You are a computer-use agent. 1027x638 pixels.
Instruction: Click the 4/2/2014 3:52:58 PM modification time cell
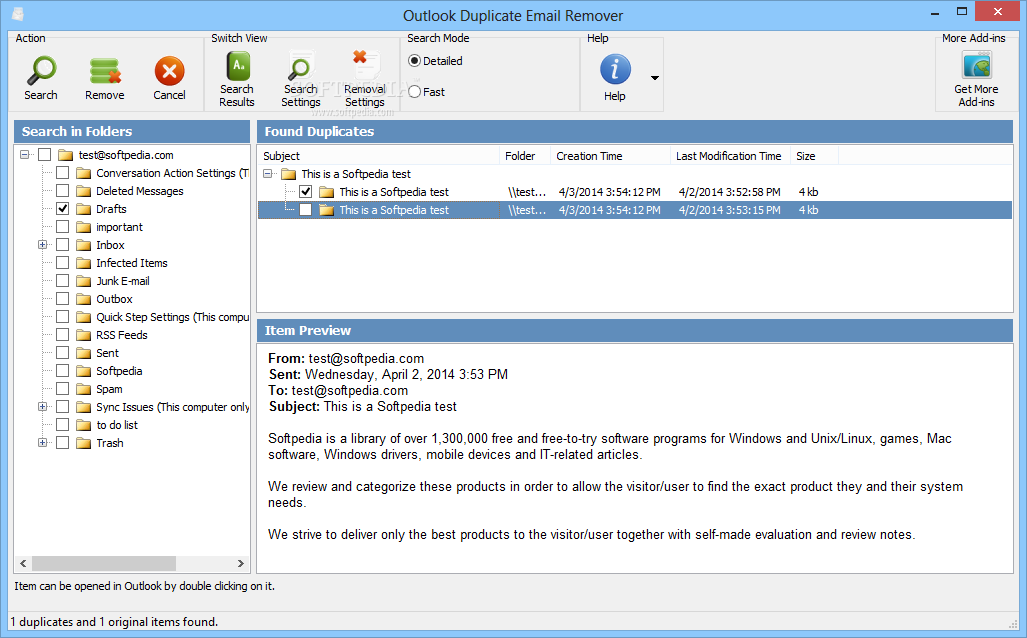click(x=730, y=192)
